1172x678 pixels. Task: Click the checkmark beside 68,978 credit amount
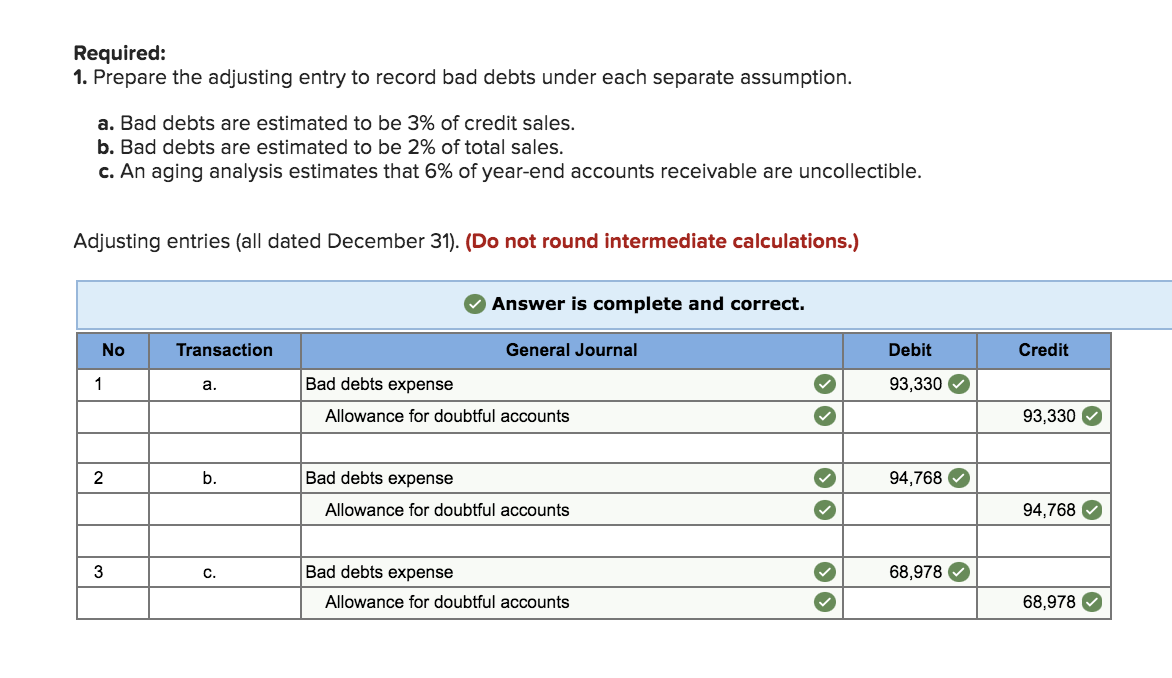pyautogui.click(x=1091, y=602)
